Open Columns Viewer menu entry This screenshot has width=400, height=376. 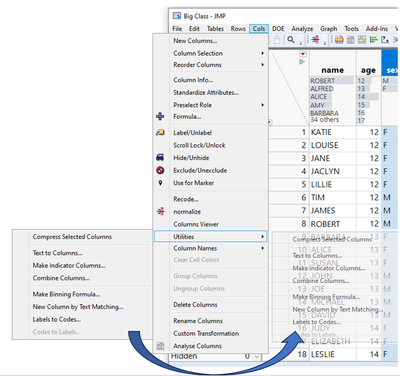(196, 224)
